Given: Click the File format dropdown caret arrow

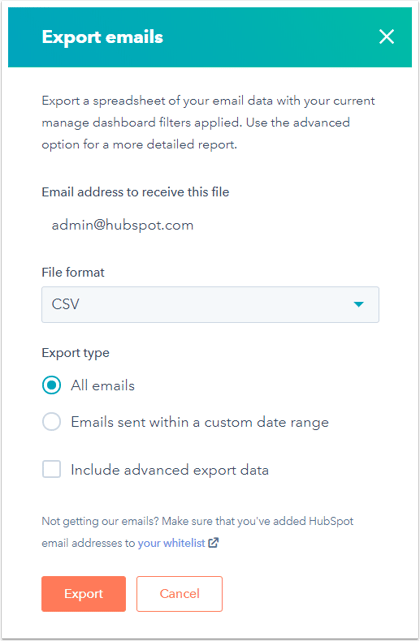Looking at the screenshot, I should click(x=359, y=304).
